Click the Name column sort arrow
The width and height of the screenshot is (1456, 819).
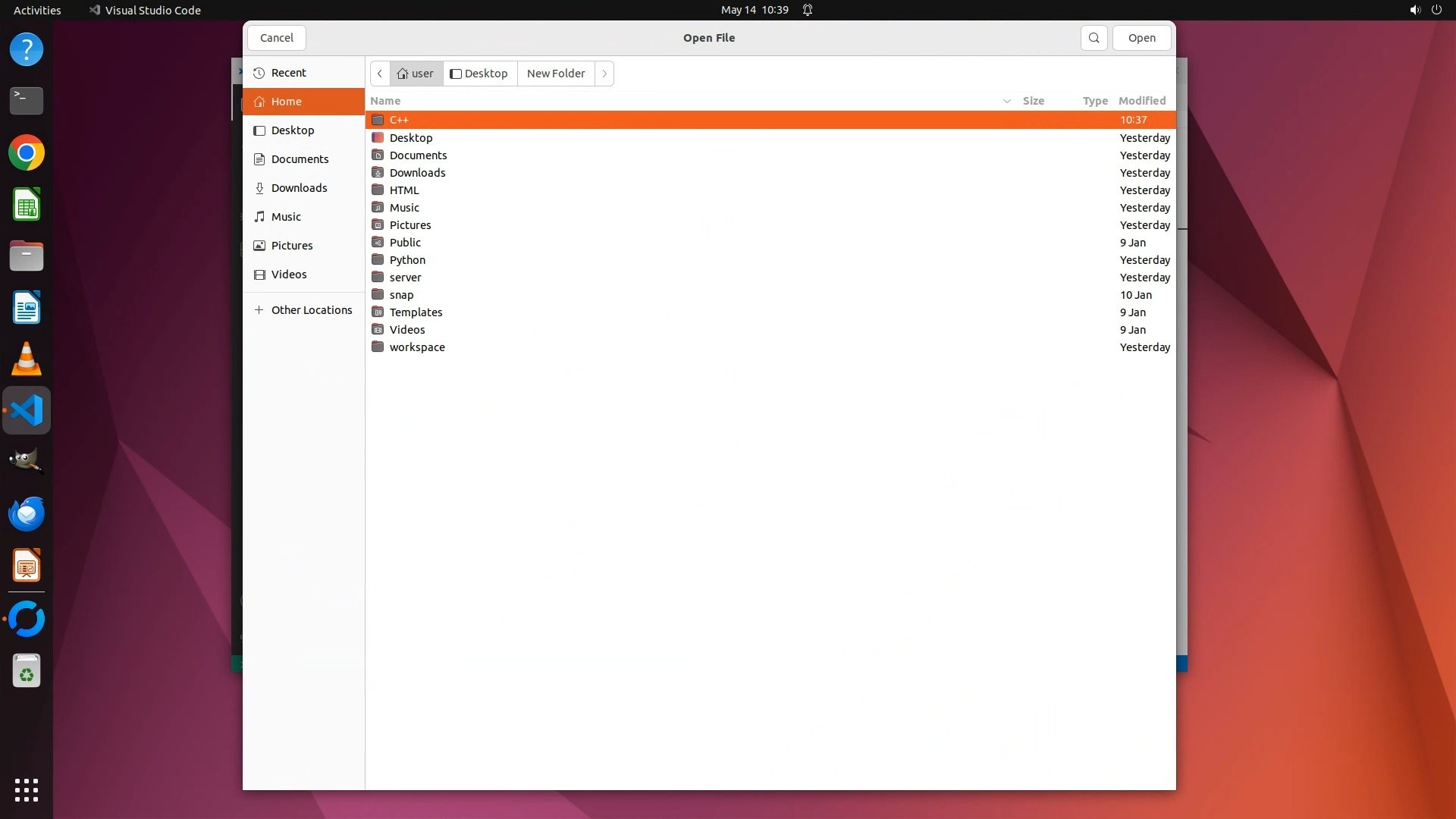click(1006, 101)
